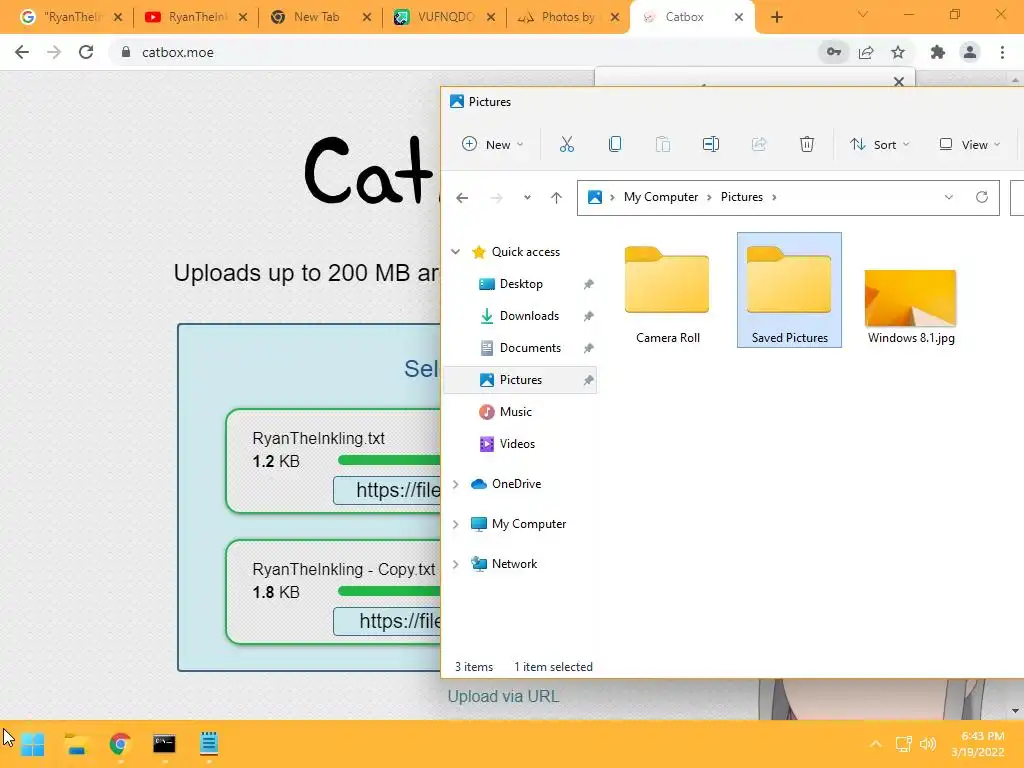Open Chrome three-dot menu
Screen dimensions: 1024x768
[1002, 52]
